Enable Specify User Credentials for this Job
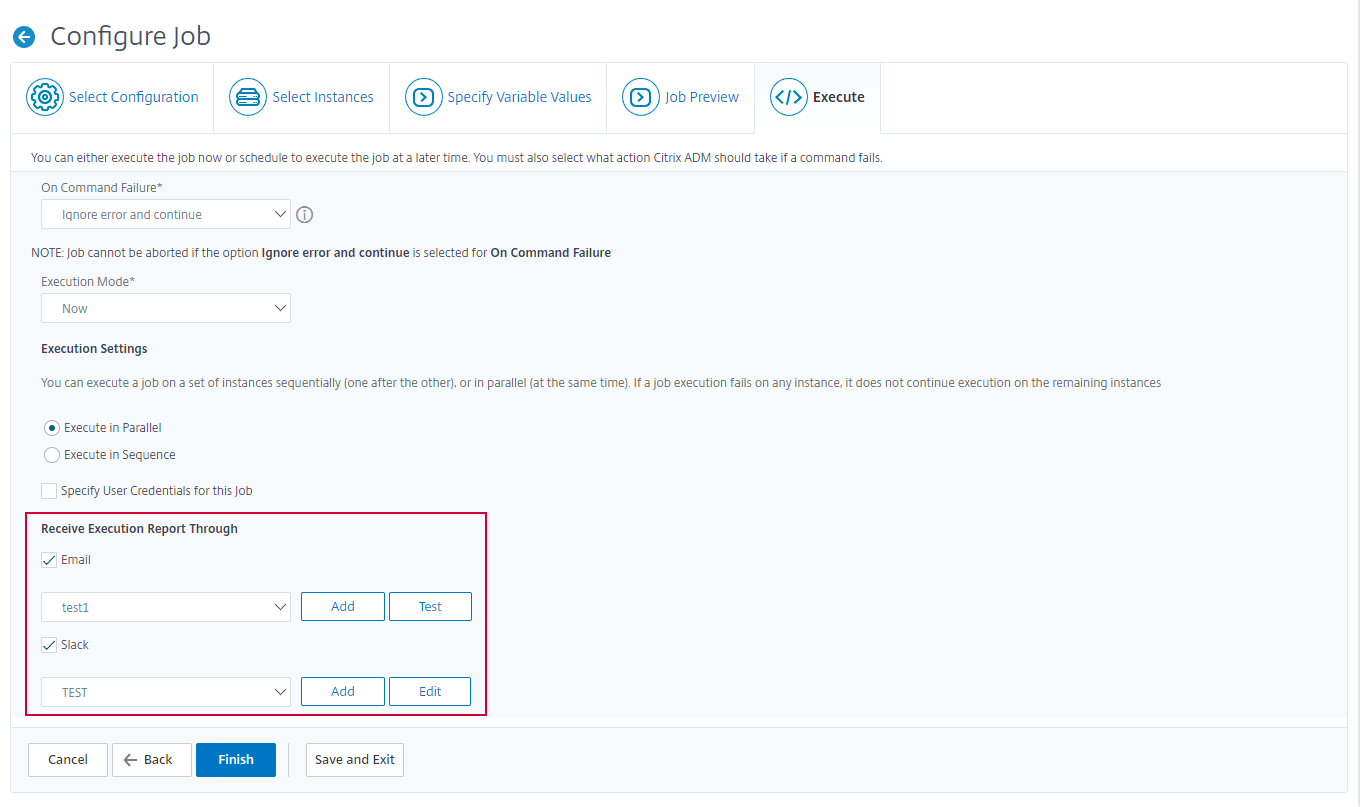1360x807 pixels. coord(49,491)
